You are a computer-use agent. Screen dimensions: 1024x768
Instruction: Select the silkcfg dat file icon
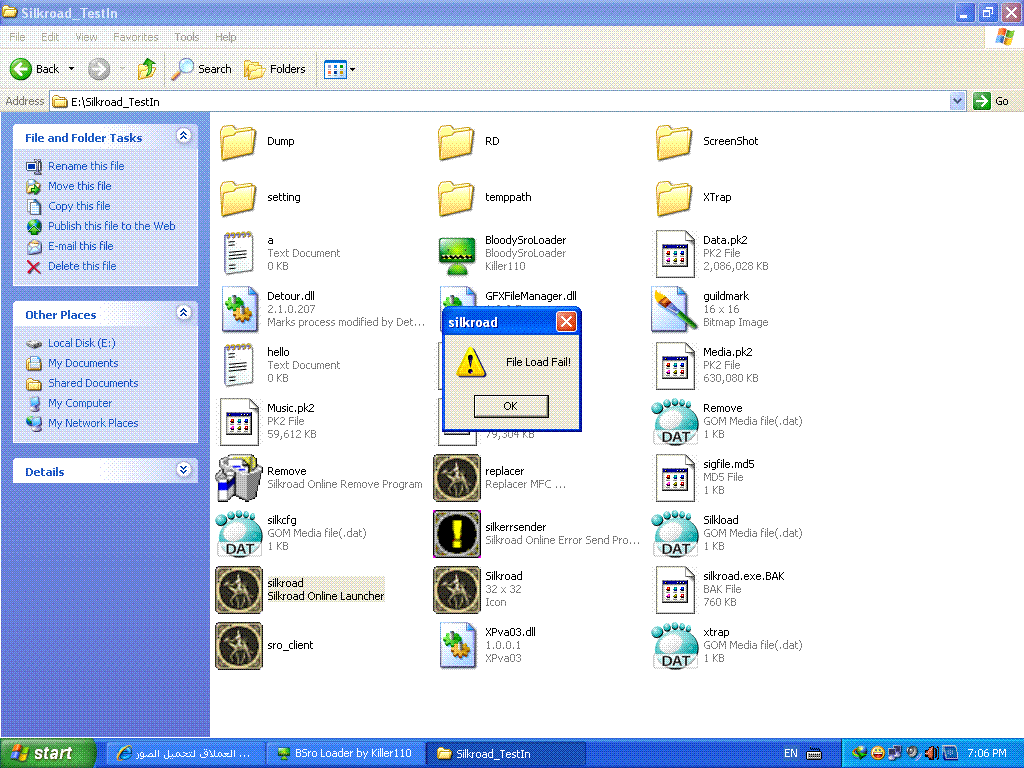tap(239, 534)
